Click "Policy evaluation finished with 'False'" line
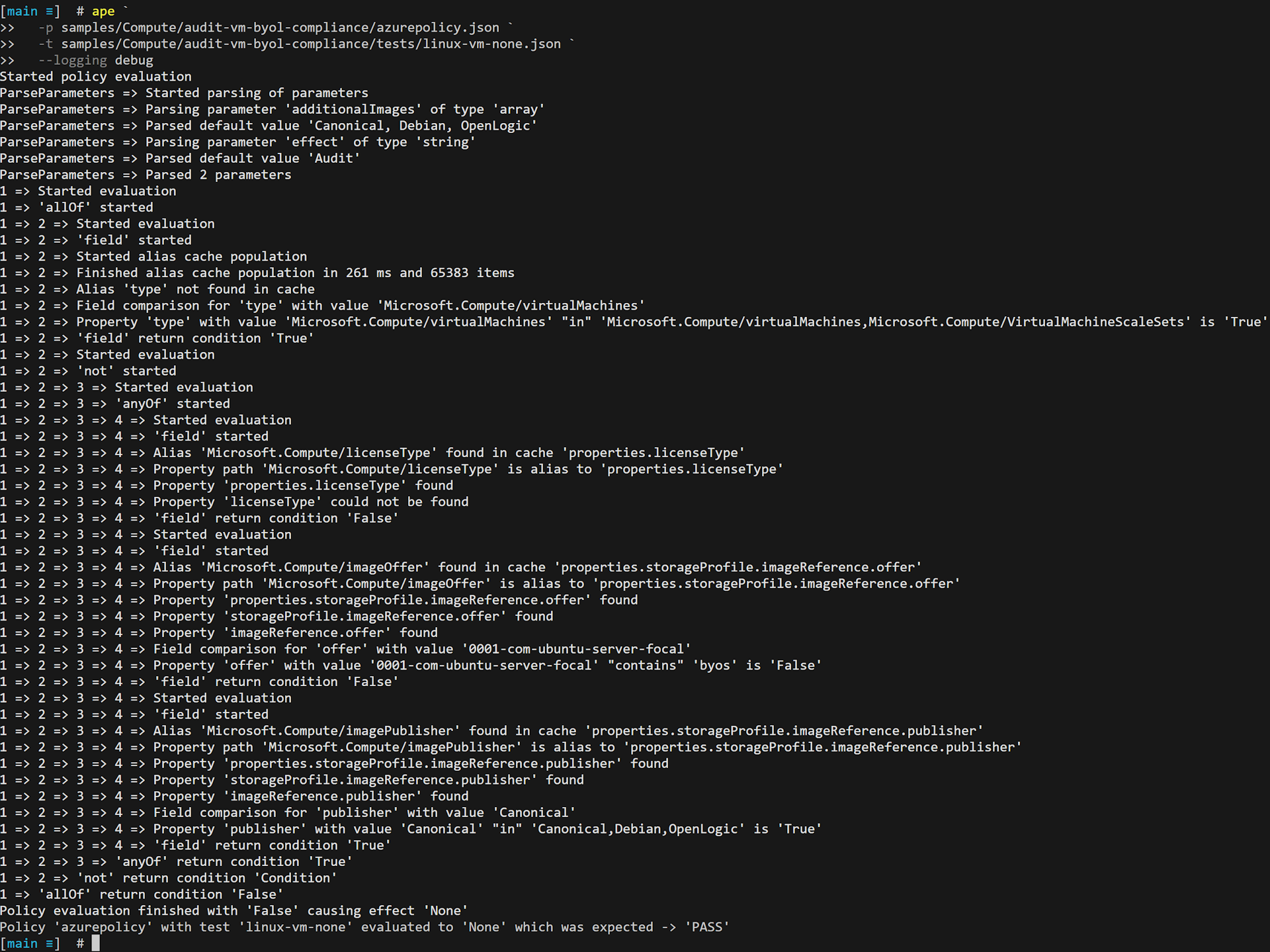The image size is (1270, 952). click(x=234, y=910)
